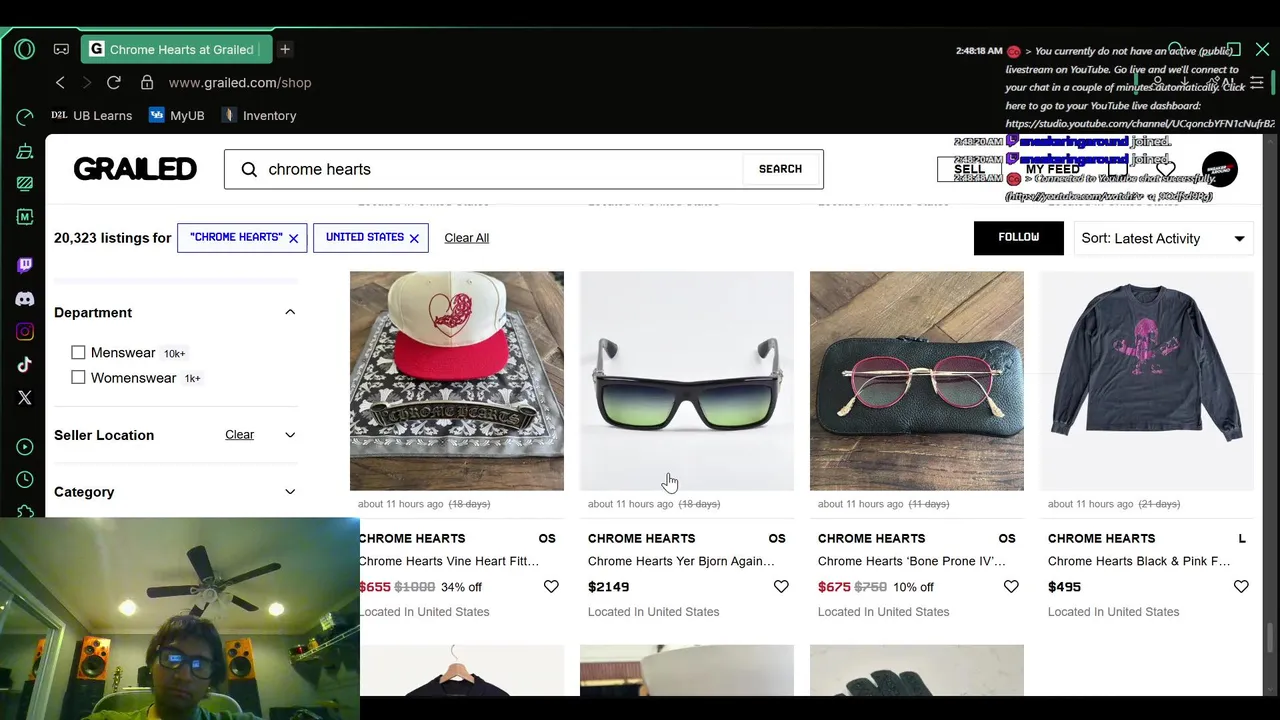
Task: Open the round gold glasses thumbnail
Action: (917, 380)
